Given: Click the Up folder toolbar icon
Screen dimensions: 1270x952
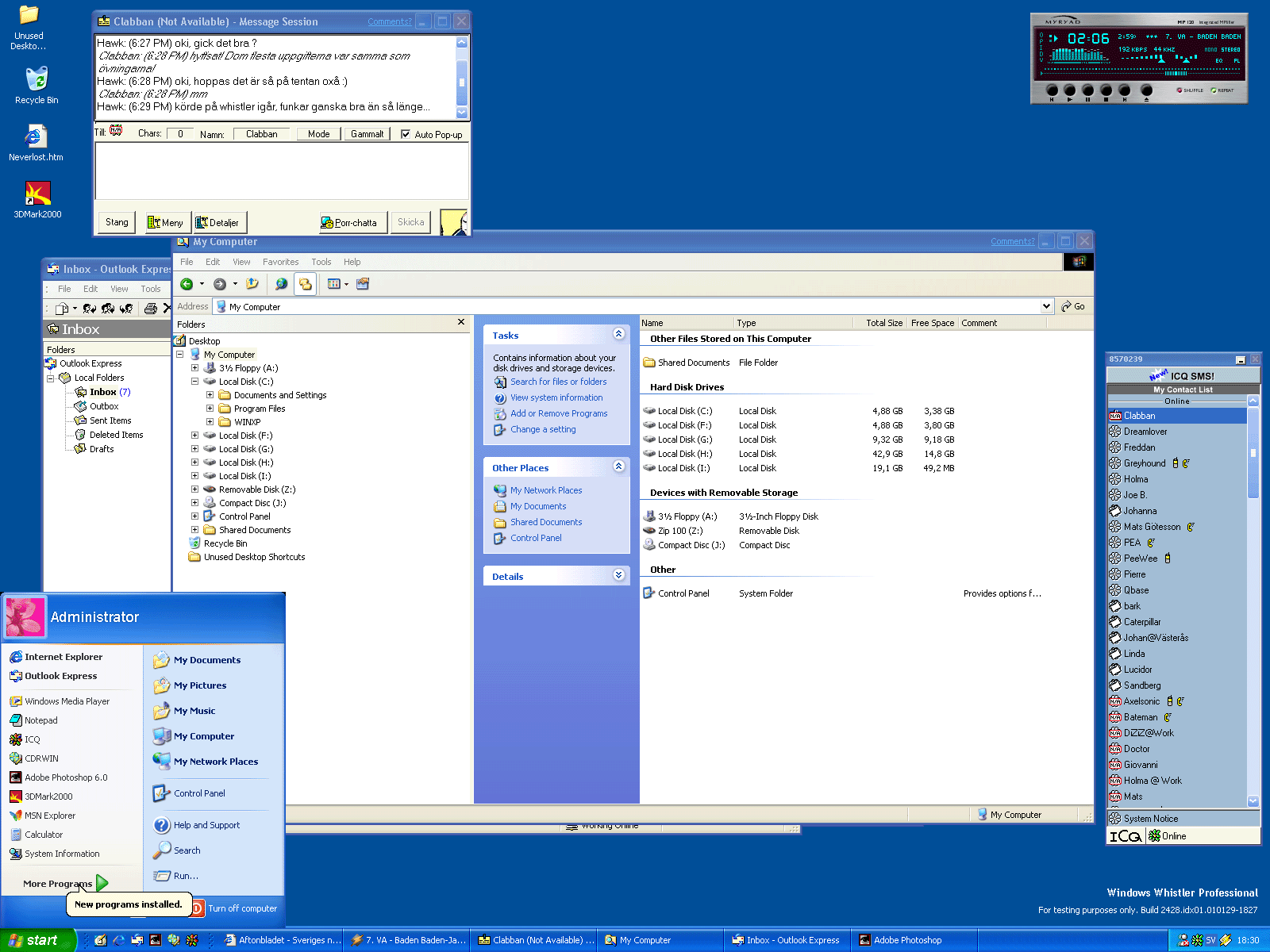Looking at the screenshot, I should 252,284.
